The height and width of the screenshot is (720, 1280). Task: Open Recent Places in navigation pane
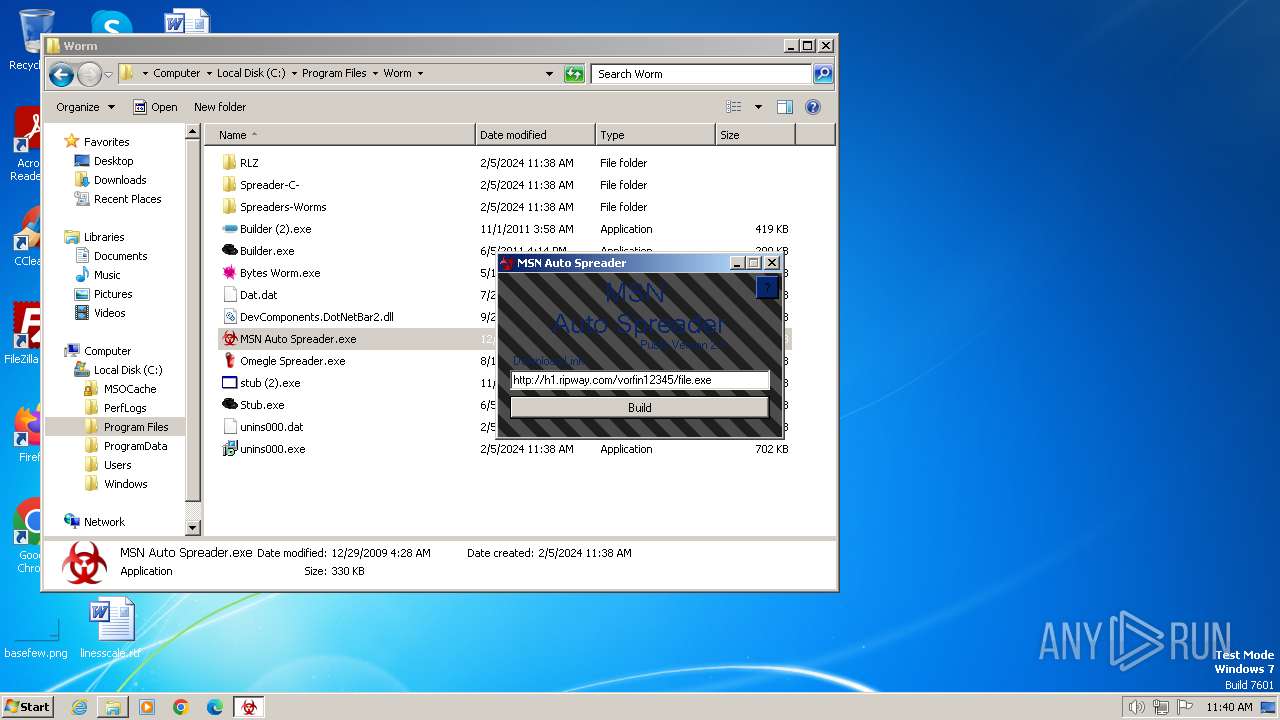point(127,199)
